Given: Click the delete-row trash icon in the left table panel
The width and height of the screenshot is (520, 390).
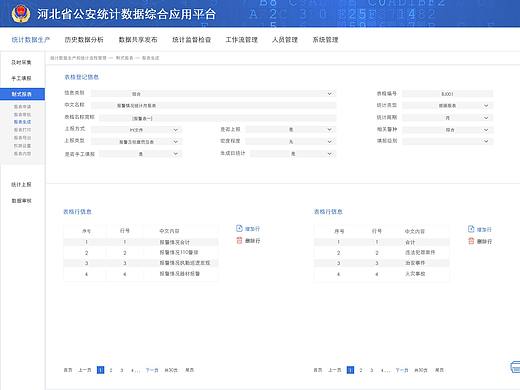Looking at the screenshot, I should pyautogui.click(x=239, y=240).
